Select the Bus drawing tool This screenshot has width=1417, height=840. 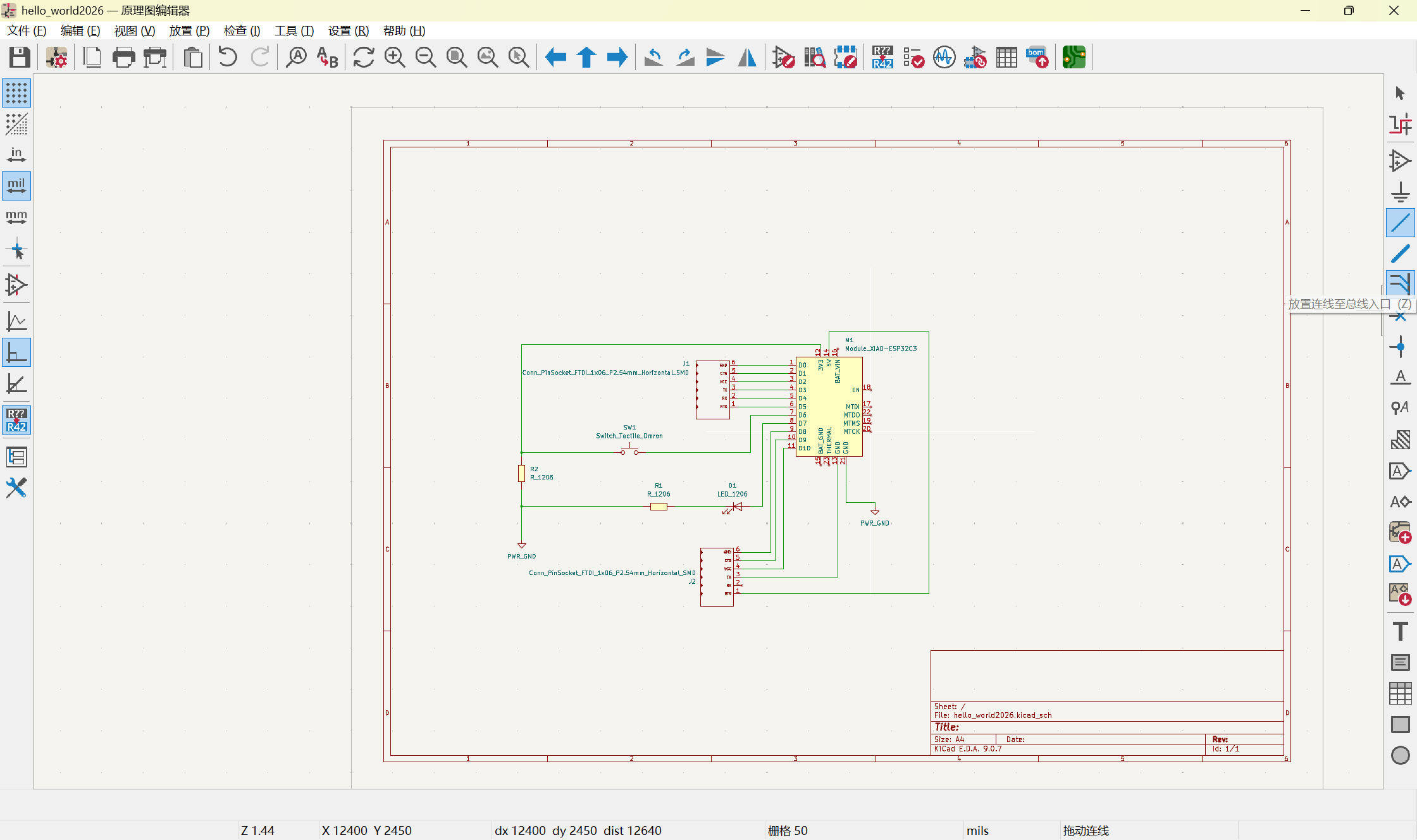(1400, 253)
